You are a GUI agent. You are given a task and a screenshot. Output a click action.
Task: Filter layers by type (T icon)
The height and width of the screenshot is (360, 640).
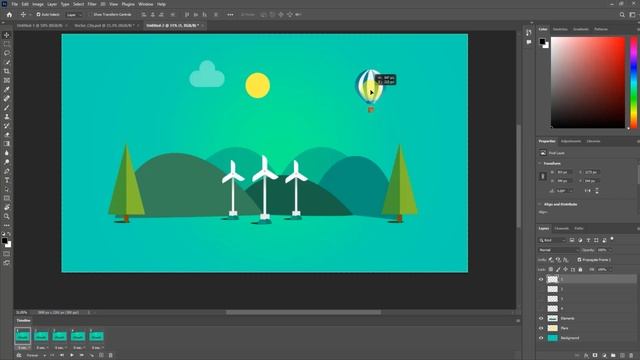(588, 240)
